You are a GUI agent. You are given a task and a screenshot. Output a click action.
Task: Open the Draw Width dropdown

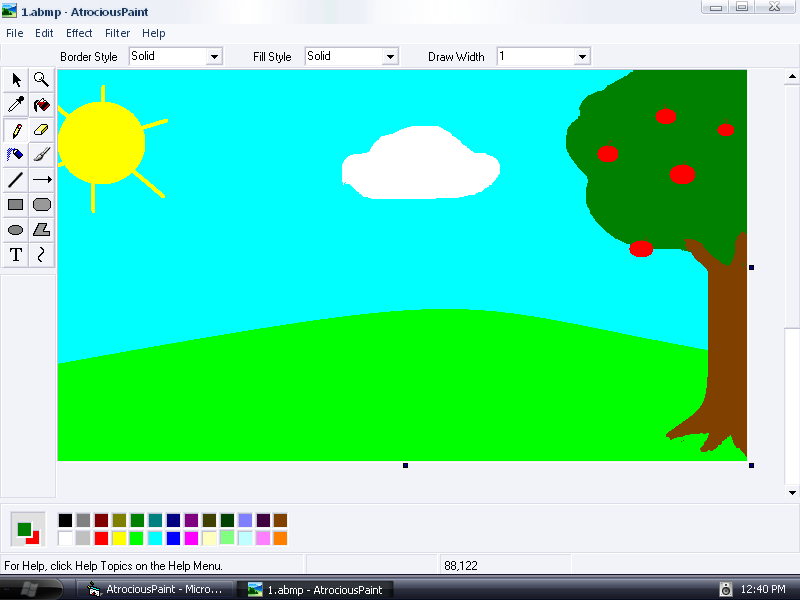582,57
